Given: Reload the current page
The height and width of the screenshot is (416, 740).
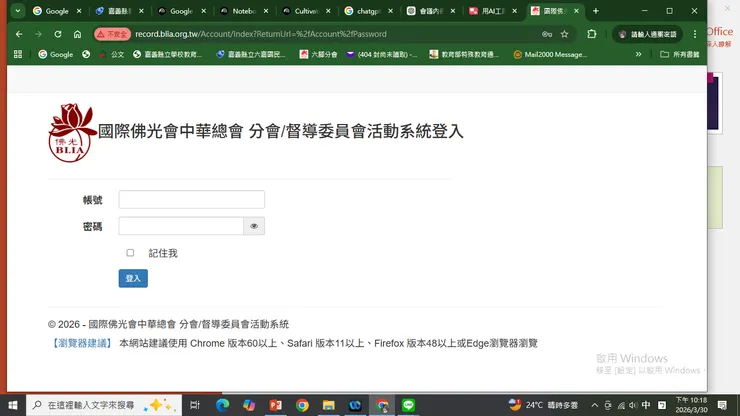Looking at the screenshot, I should [x=58, y=34].
